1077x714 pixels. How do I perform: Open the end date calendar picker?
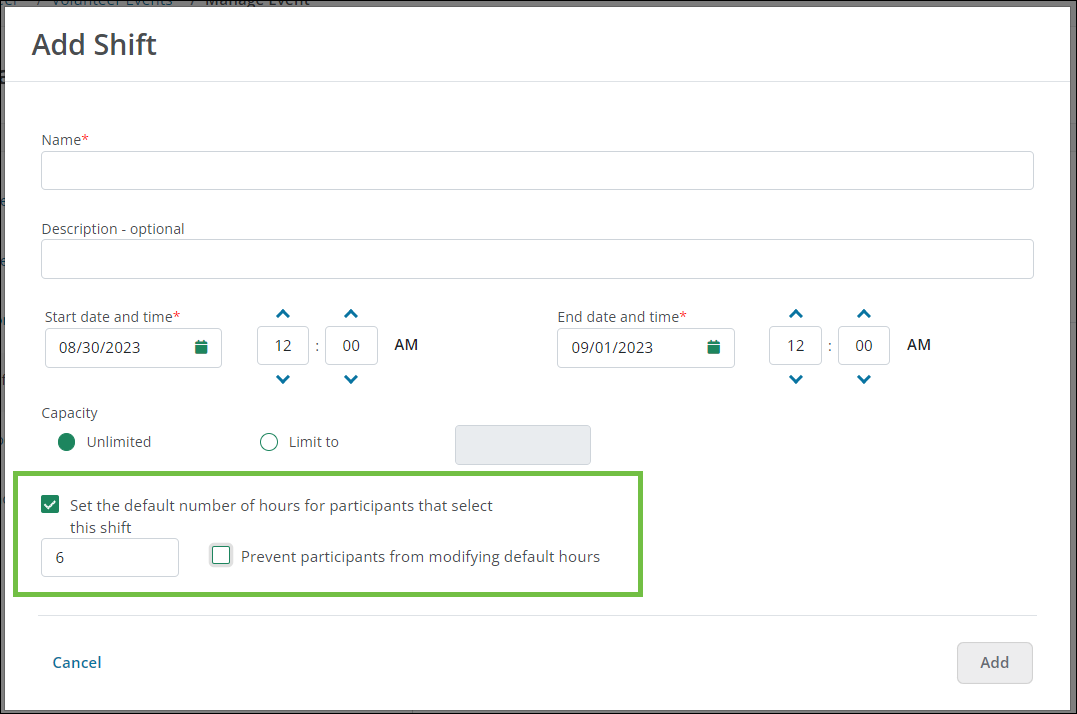tap(713, 347)
